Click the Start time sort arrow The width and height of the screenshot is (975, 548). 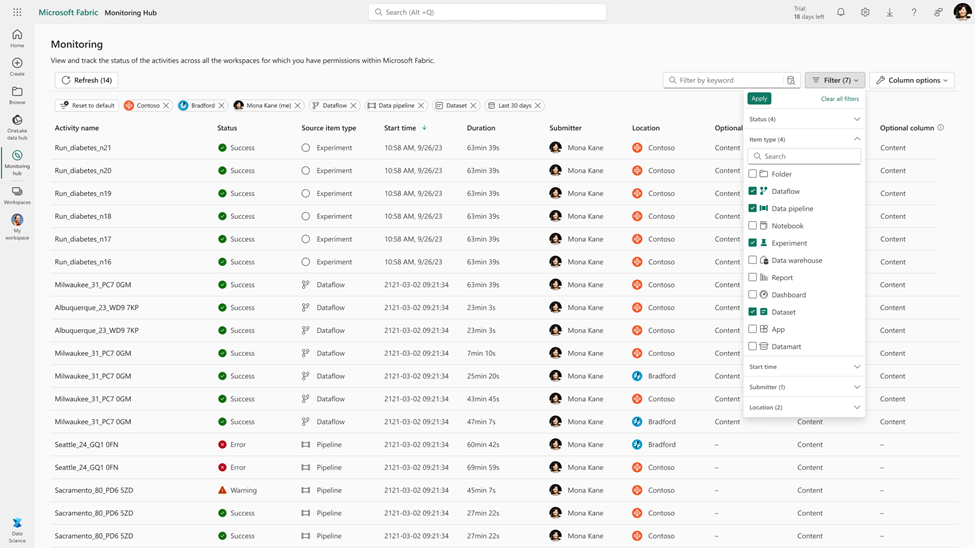[x=424, y=128]
